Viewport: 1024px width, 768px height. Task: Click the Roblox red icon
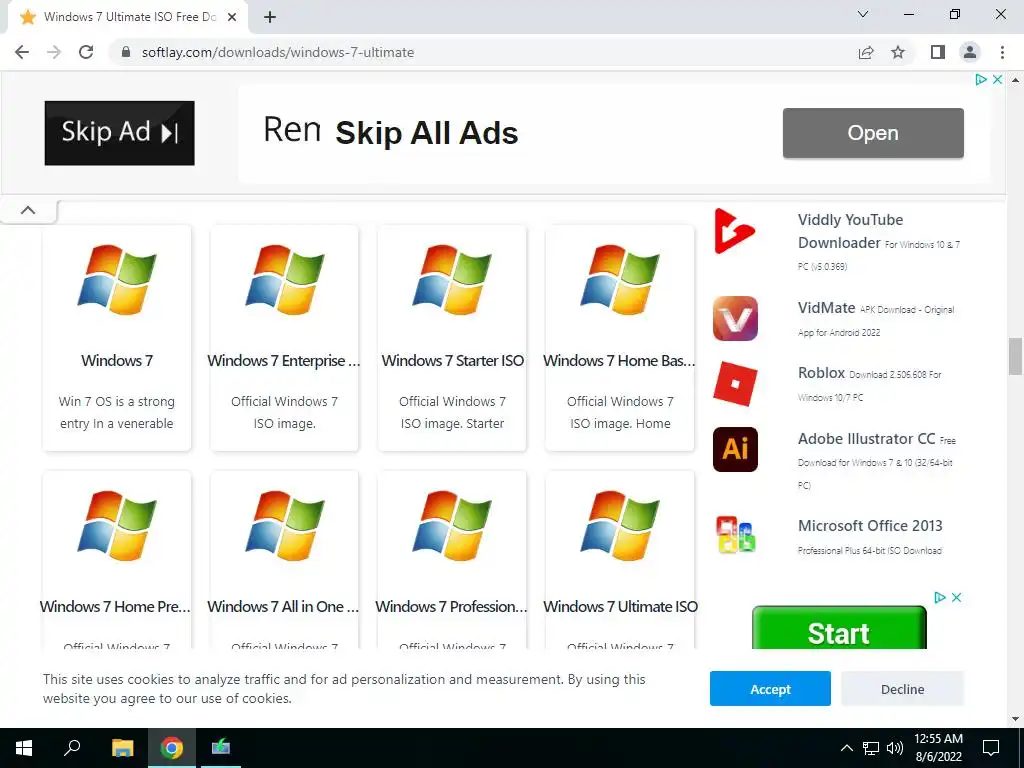click(735, 383)
